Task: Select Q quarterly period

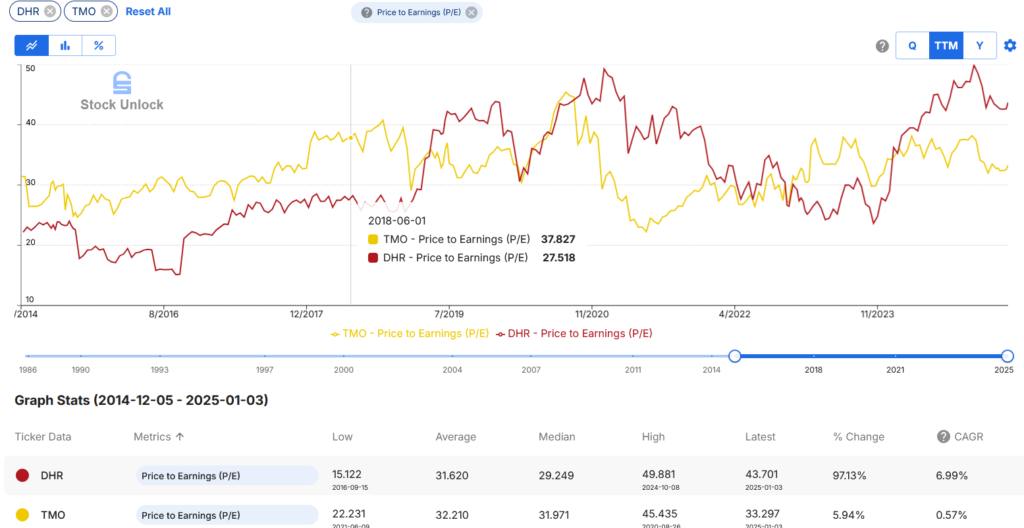Action: pyautogui.click(x=912, y=46)
